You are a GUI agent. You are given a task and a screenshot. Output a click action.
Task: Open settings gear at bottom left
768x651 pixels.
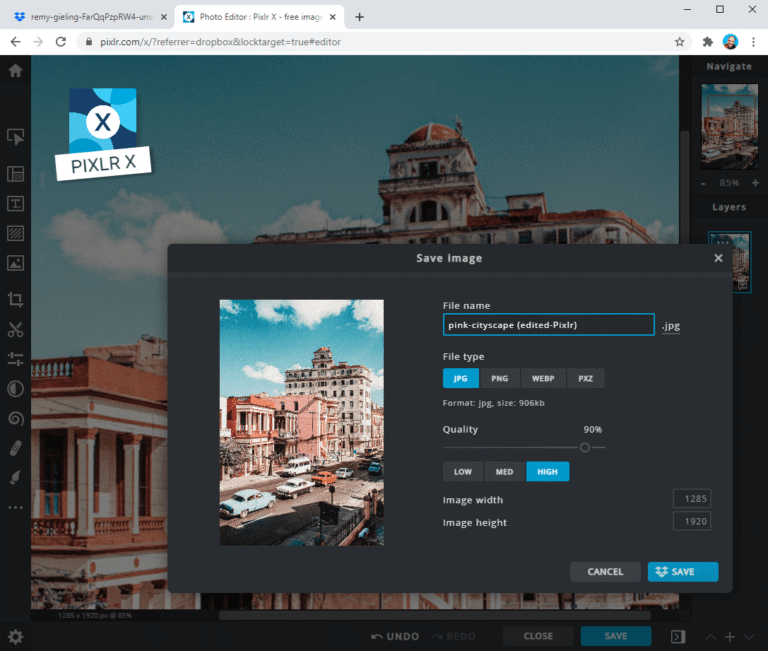(x=15, y=636)
